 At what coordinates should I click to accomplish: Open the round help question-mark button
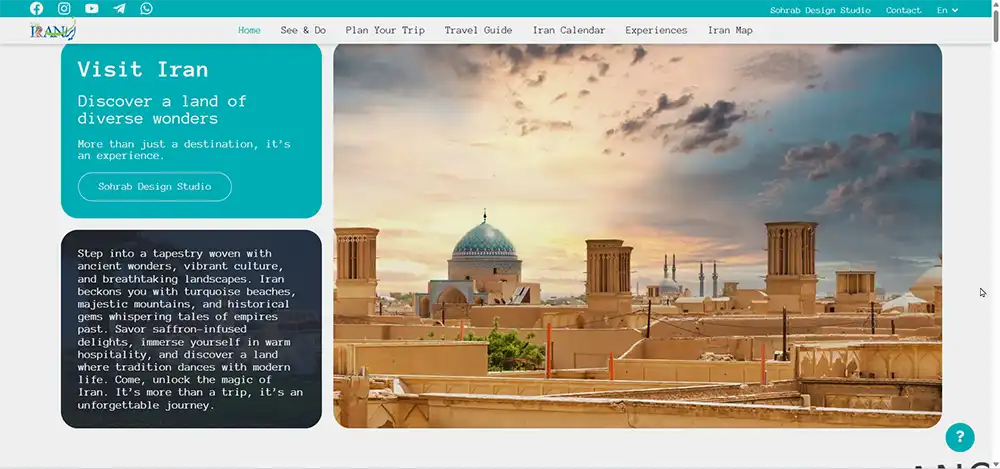pos(959,437)
